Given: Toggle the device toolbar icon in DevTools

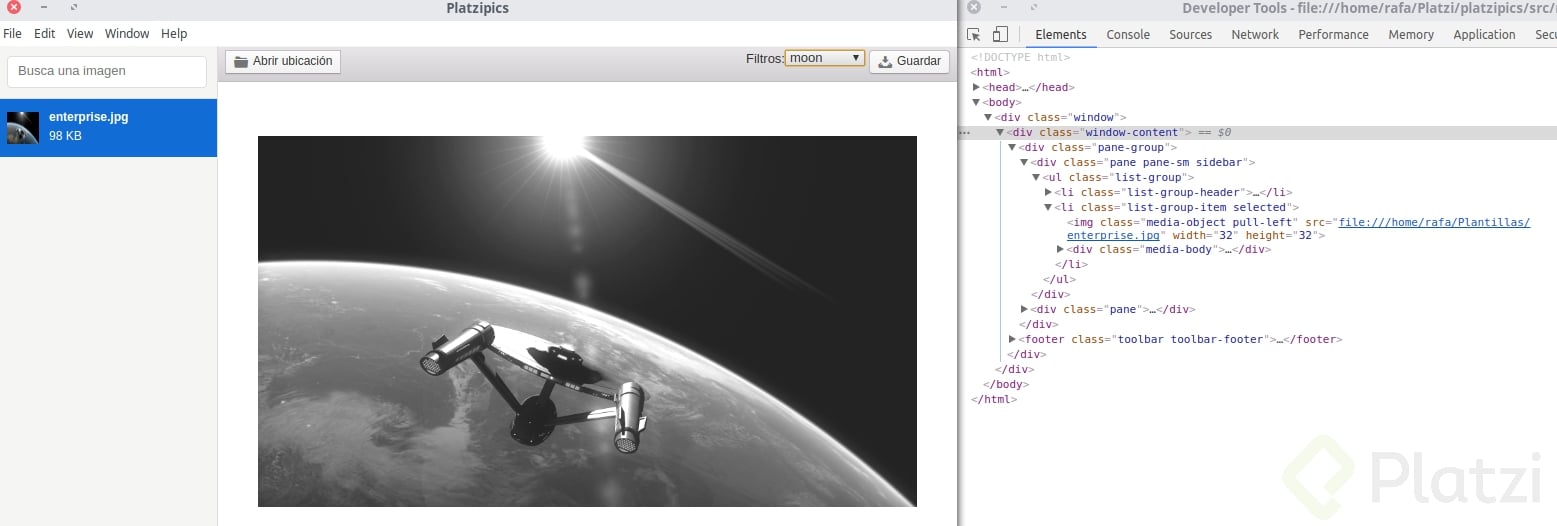Looking at the screenshot, I should pos(1000,34).
